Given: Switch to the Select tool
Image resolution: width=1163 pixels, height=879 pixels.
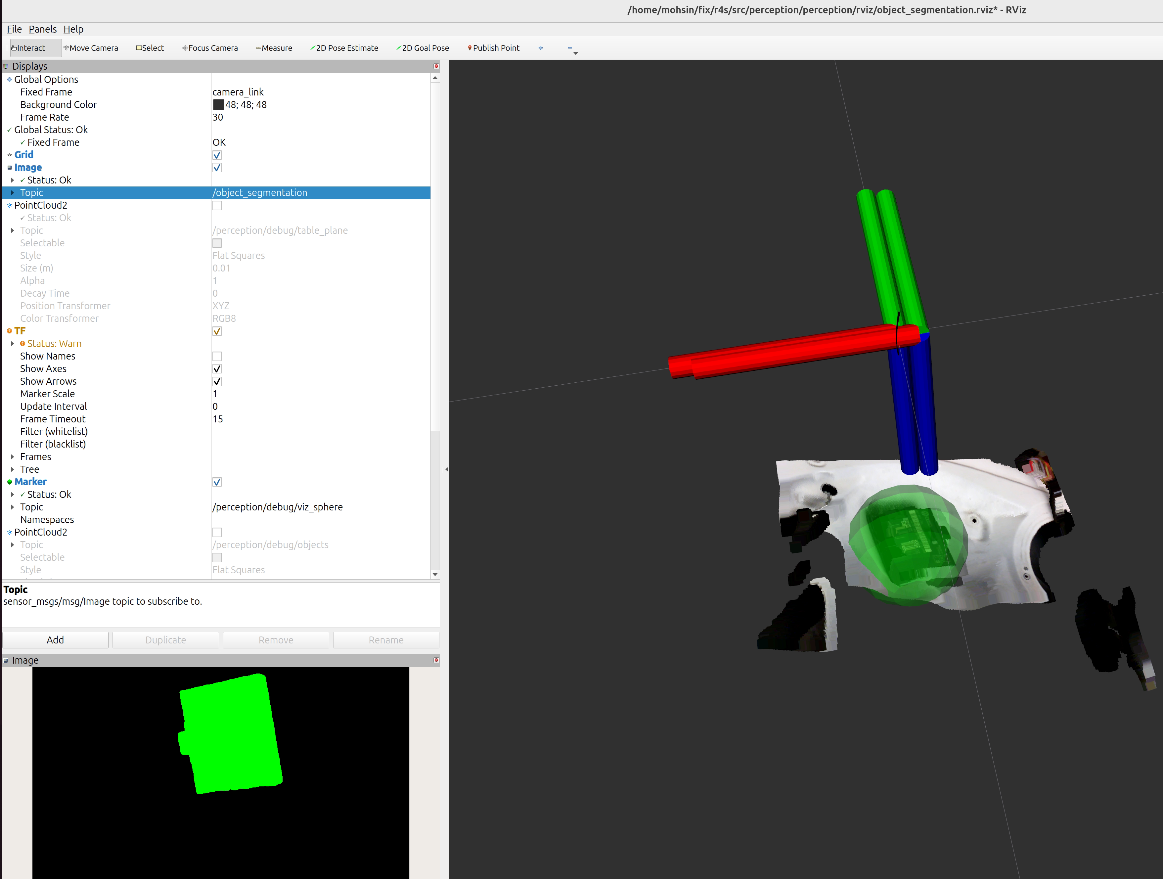Looking at the screenshot, I should click(x=149, y=47).
